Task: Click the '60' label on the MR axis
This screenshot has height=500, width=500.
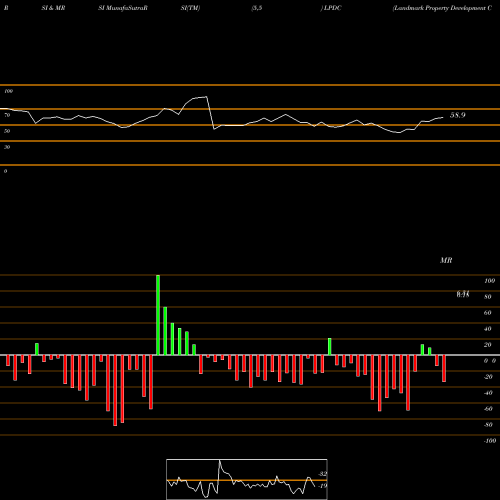Action: point(488,313)
